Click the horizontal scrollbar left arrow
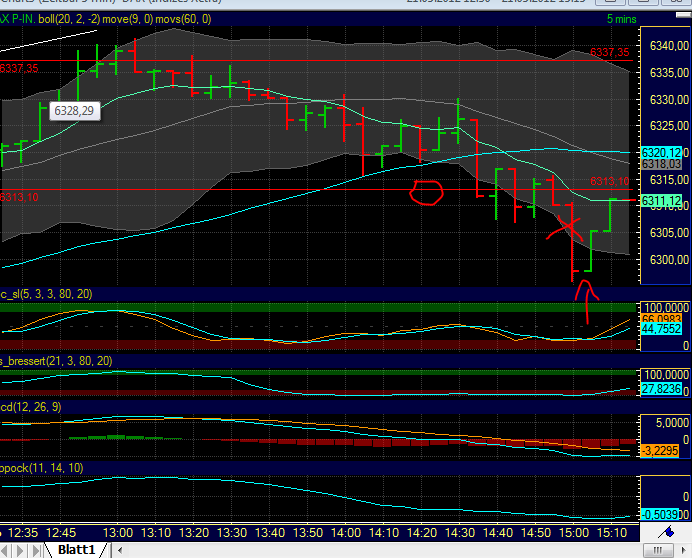 (x=120, y=550)
